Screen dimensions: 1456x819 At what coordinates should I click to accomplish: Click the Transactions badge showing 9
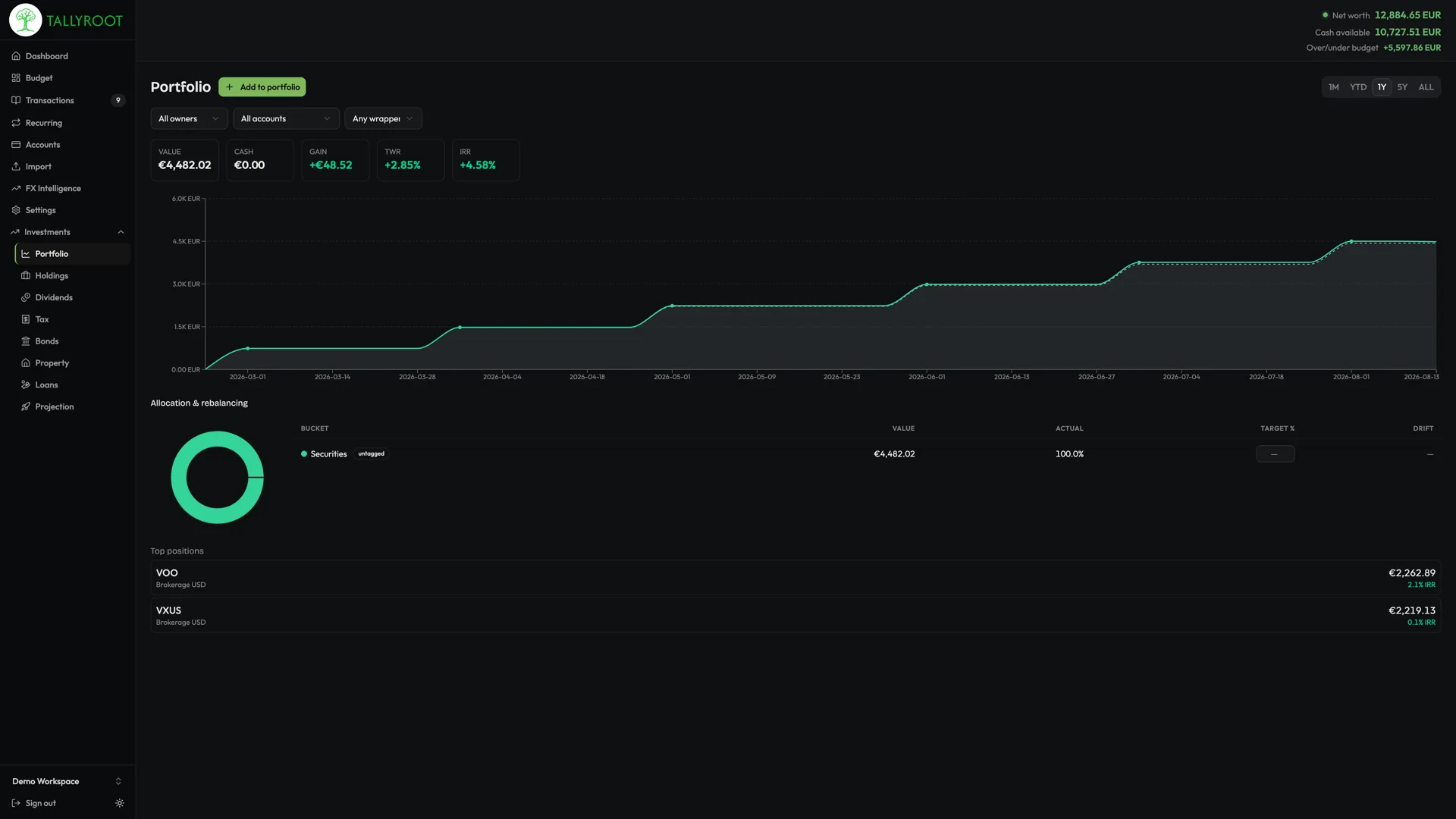[x=118, y=100]
